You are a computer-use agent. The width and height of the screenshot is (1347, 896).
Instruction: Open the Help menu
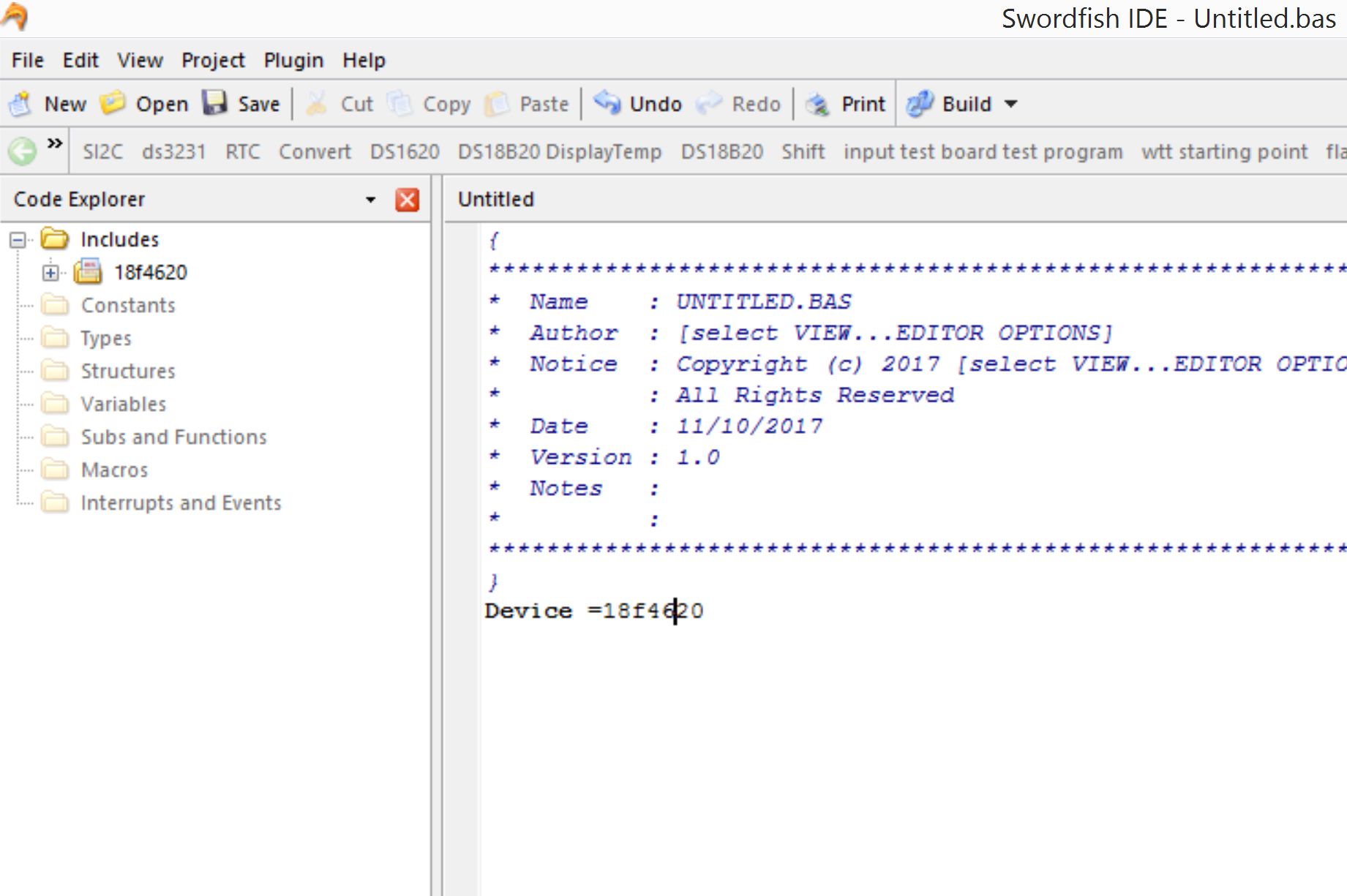pos(364,60)
